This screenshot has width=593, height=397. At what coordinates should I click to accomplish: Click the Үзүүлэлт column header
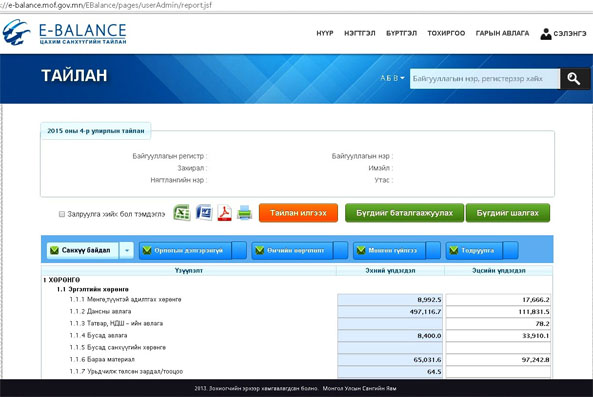pyautogui.click(x=189, y=271)
